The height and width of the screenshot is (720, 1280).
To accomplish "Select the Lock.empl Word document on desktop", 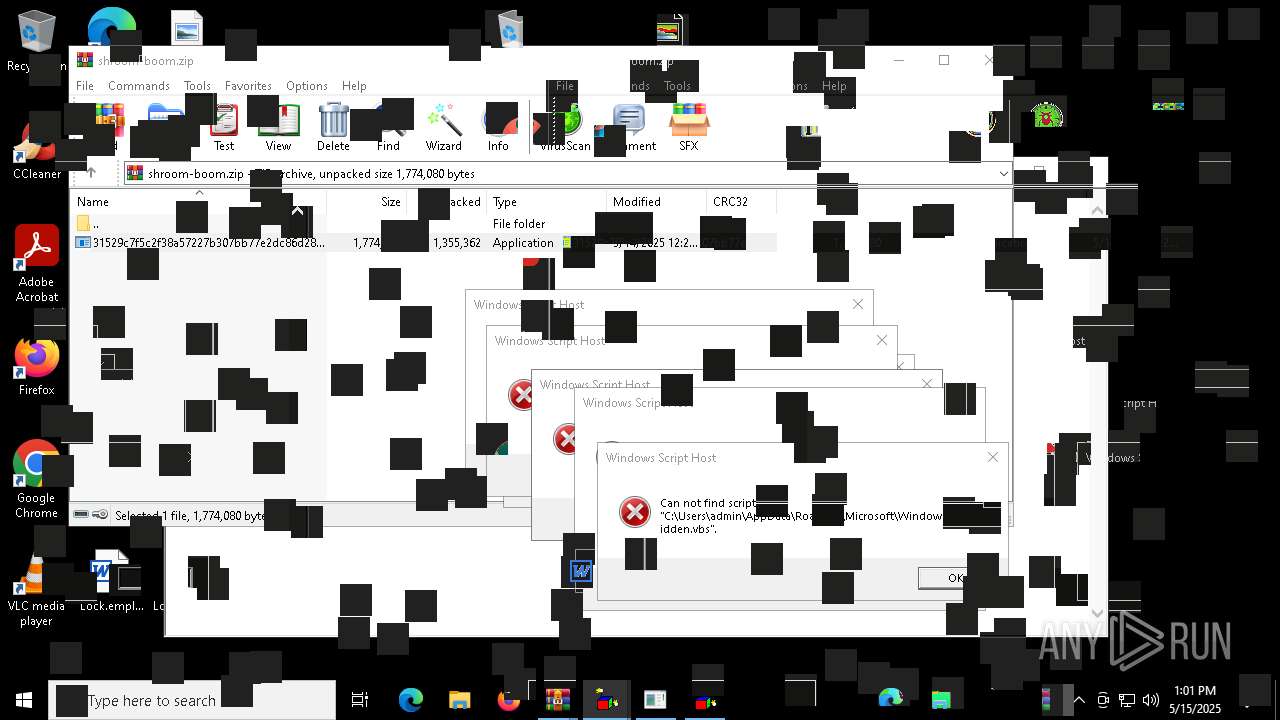I will (111, 582).
